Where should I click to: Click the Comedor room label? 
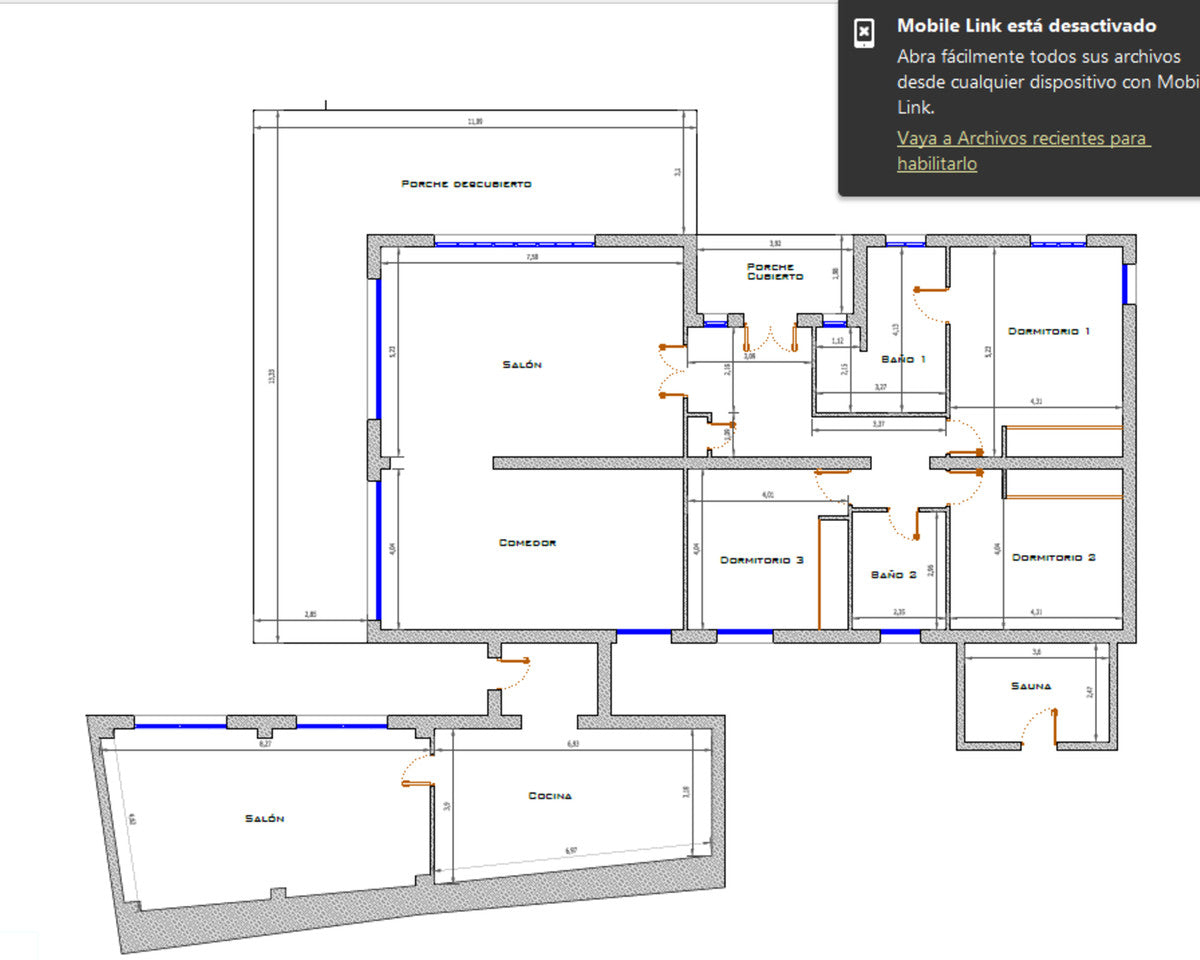pos(527,543)
